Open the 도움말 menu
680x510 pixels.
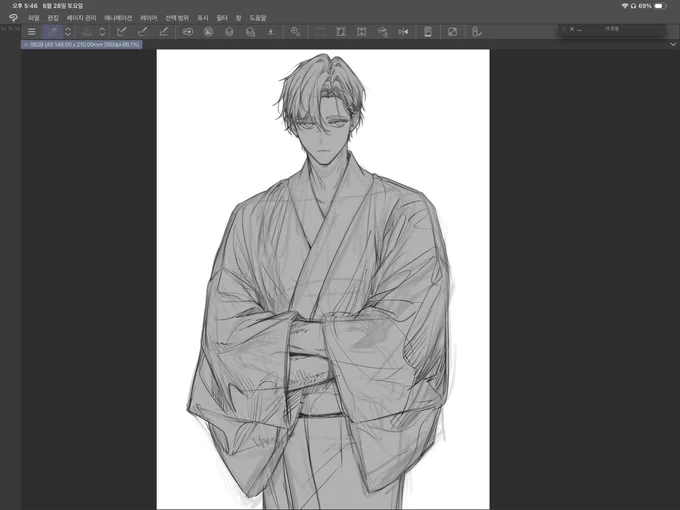pyautogui.click(x=258, y=18)
